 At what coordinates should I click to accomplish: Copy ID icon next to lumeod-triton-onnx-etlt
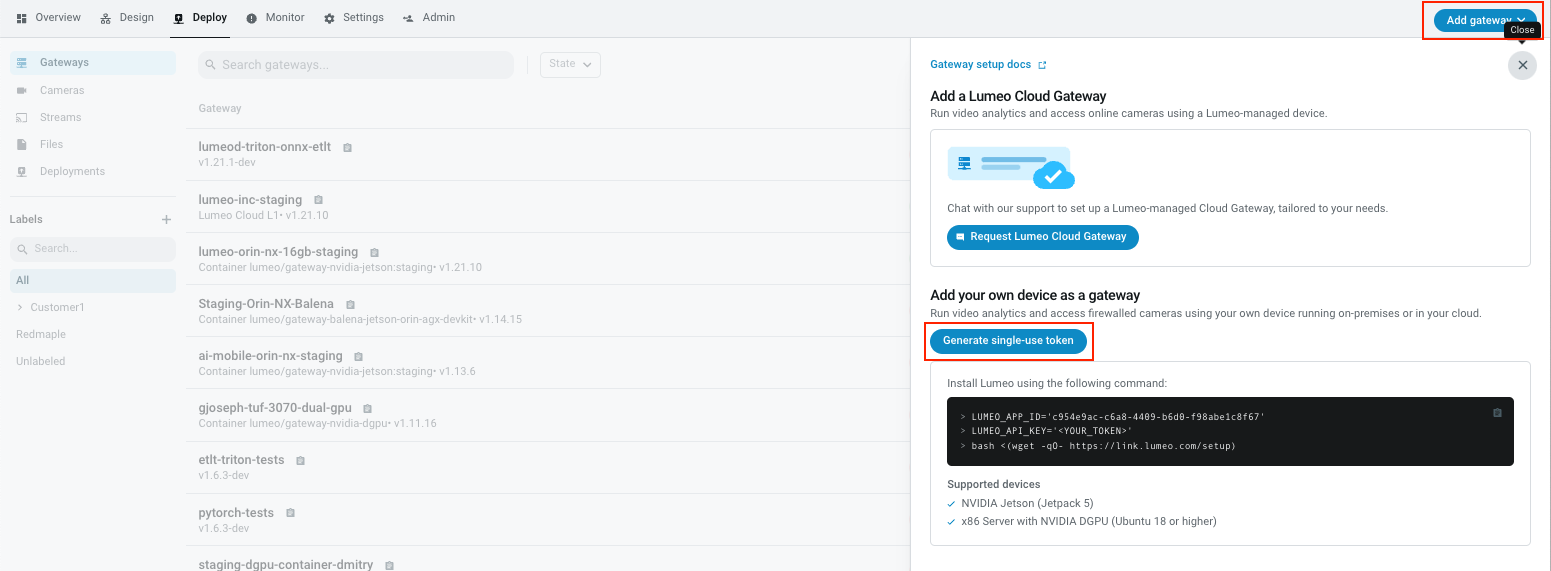(347, 148)
